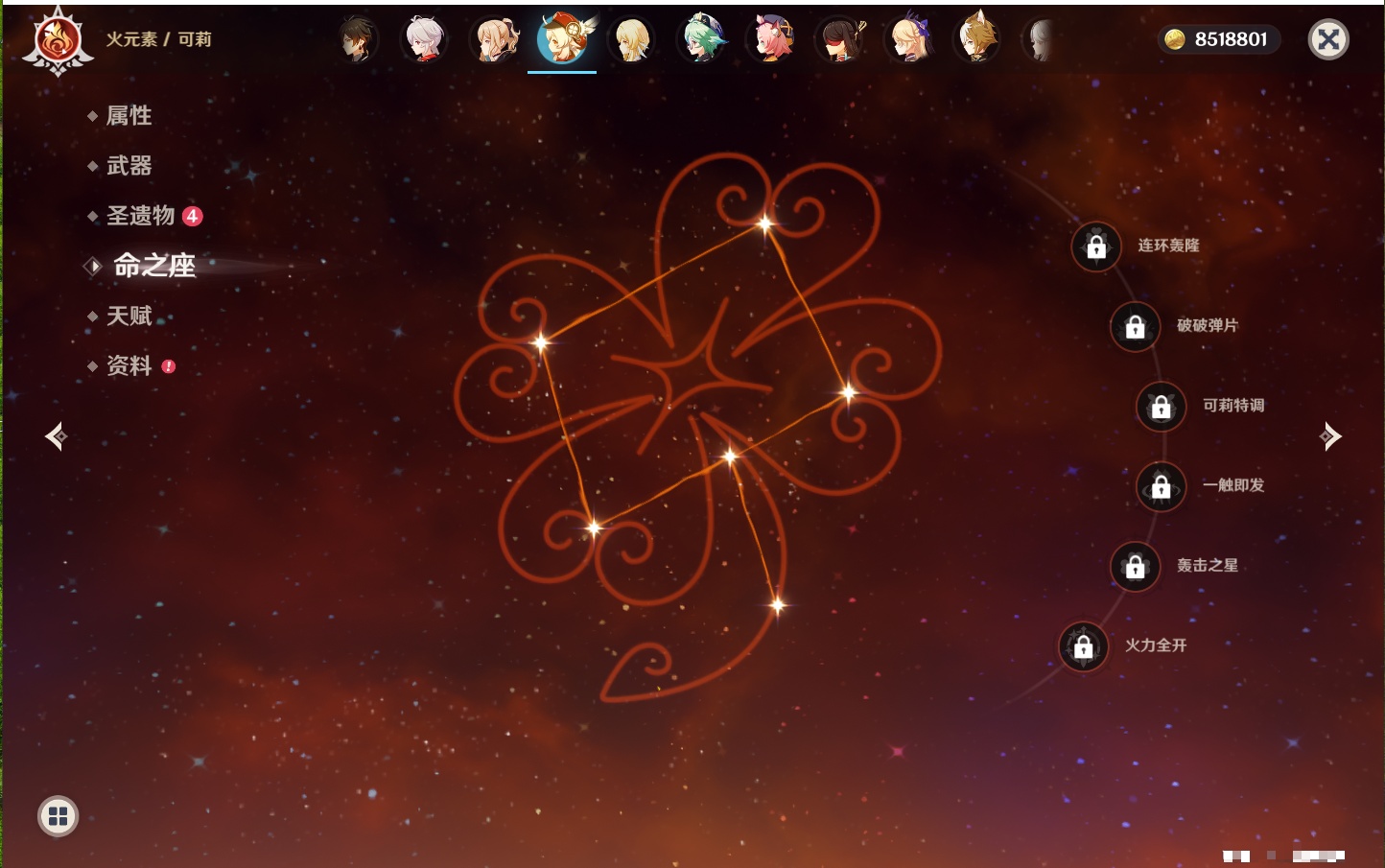Click the Mora amount 8518801
1385x868 pixels.
tap(1231, 39)
